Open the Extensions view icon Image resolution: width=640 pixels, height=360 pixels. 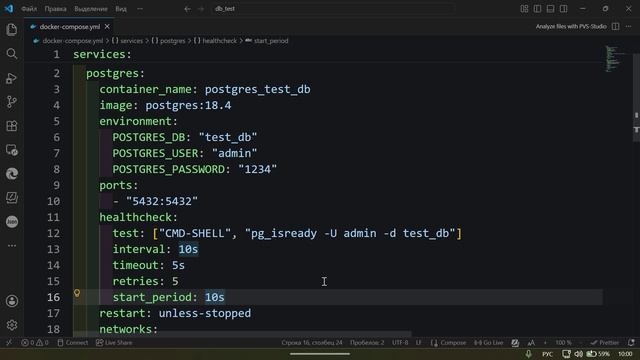(12, 126)
